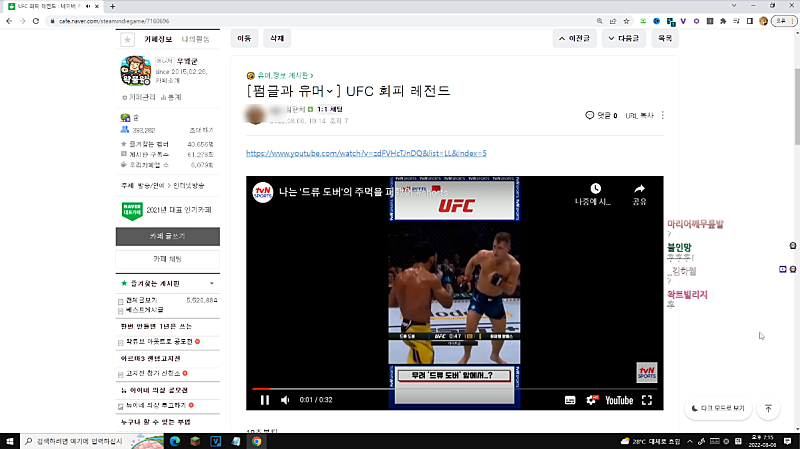Open the Chrome profile avatar
The width and height of the screenshot is (800, 449).
click(x=763, y=21)
